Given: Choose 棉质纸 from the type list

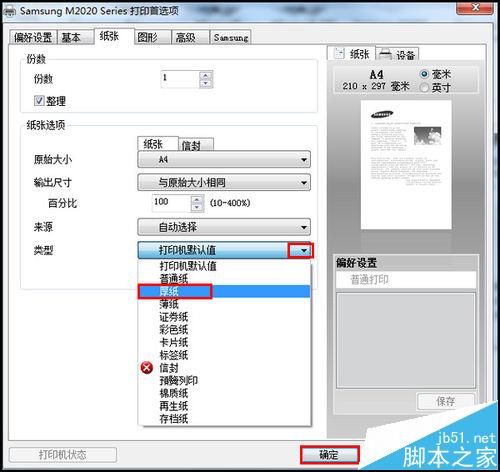Looking at the screenshot, I should tap(224, 393).
